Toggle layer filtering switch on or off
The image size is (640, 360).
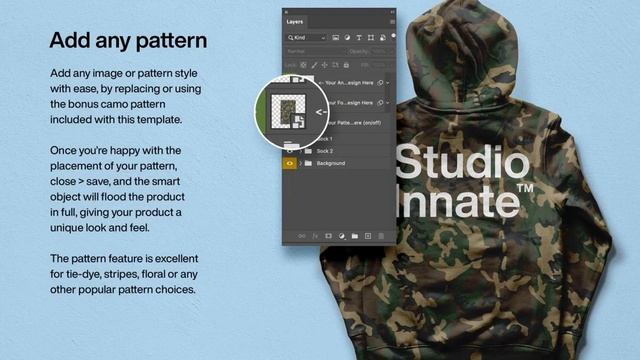click(x=393, y=36)
